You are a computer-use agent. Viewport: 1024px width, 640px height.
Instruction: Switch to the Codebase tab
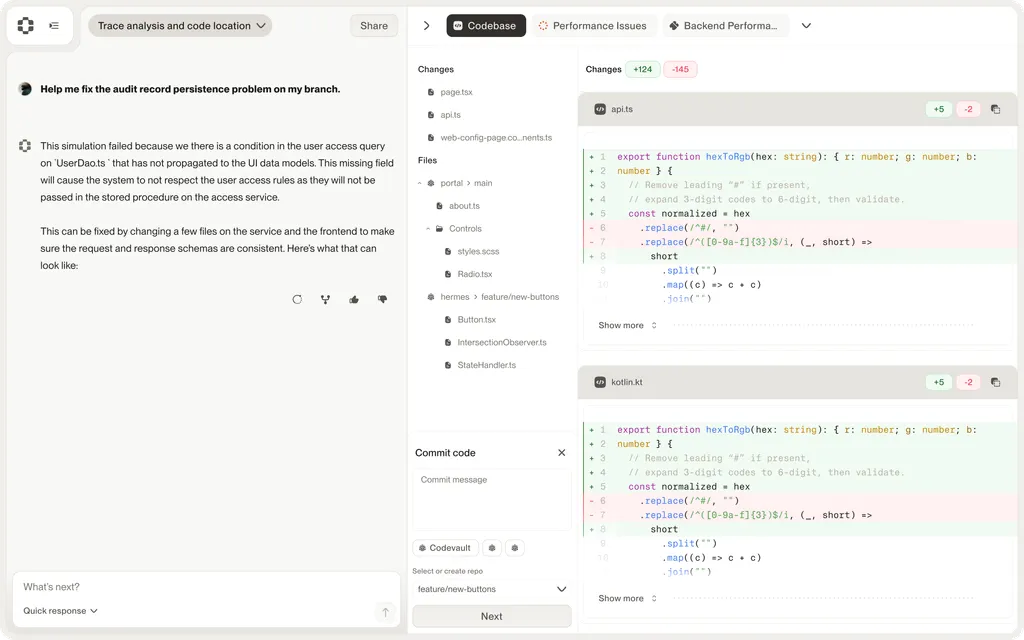click(486, 25)
